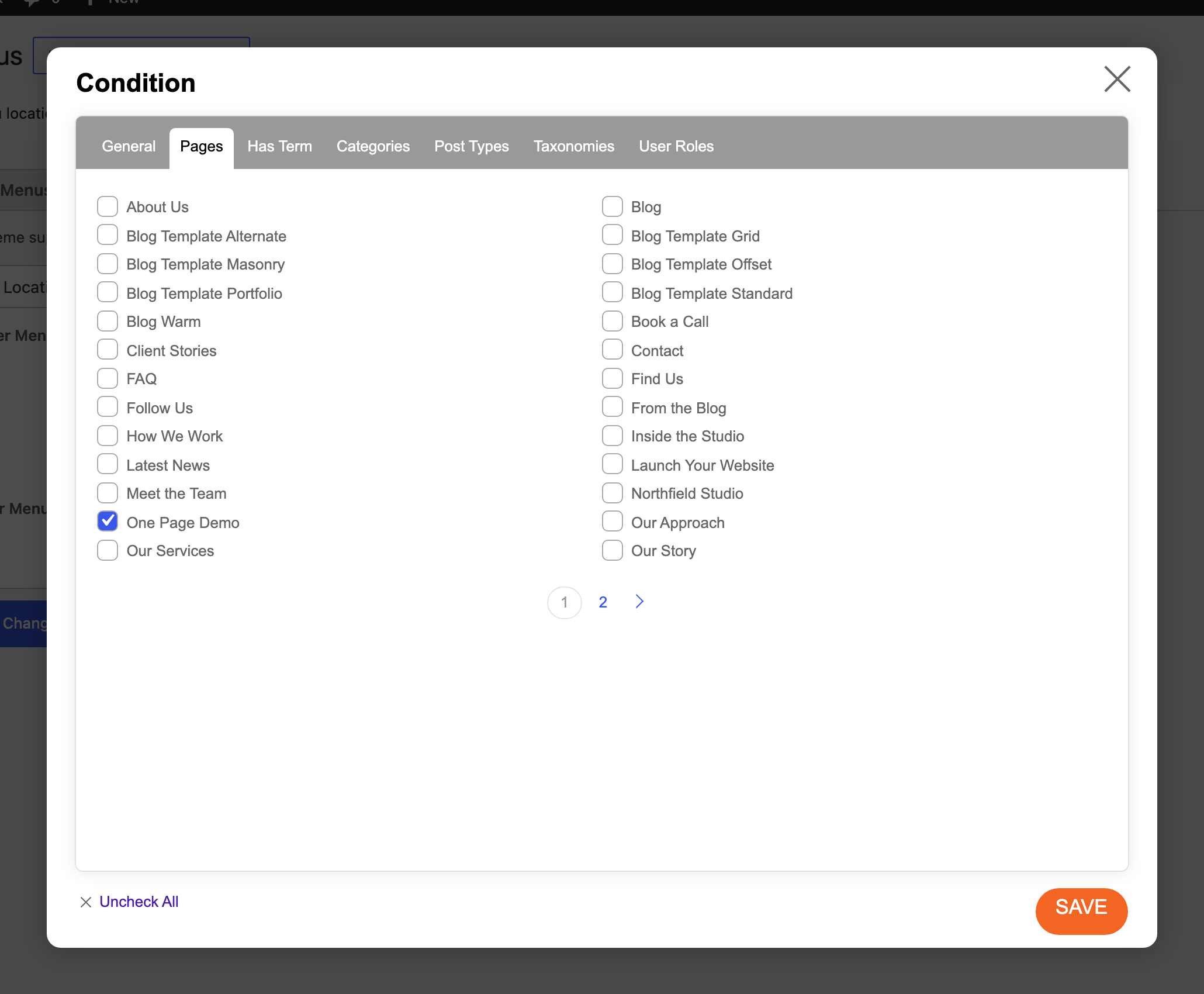Viewport: 1204px width, 994px height.
Task: Enable the From the Blog checkbox
Action: point(612,407)
